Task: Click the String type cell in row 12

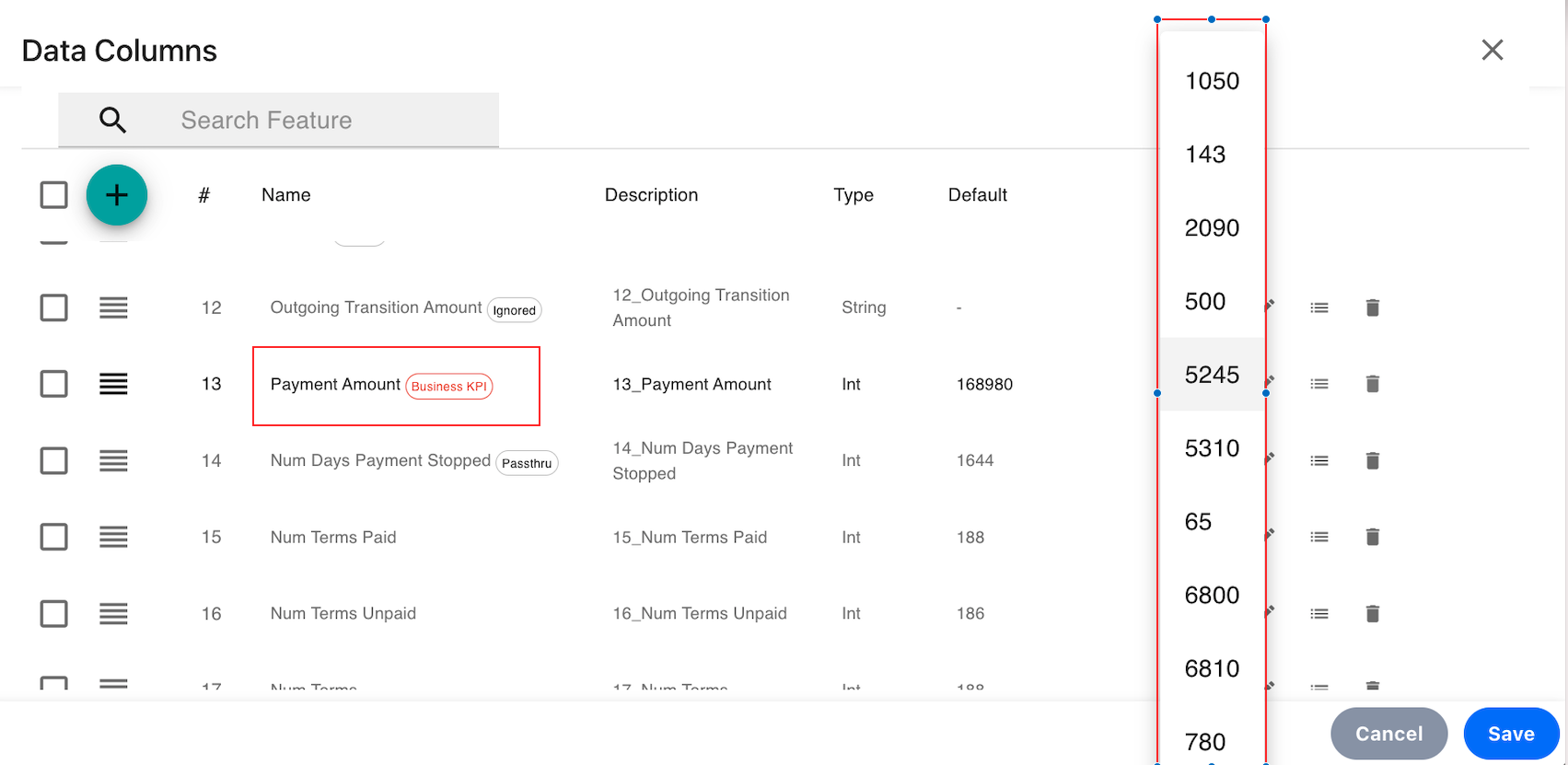Action: pos(864,307)
